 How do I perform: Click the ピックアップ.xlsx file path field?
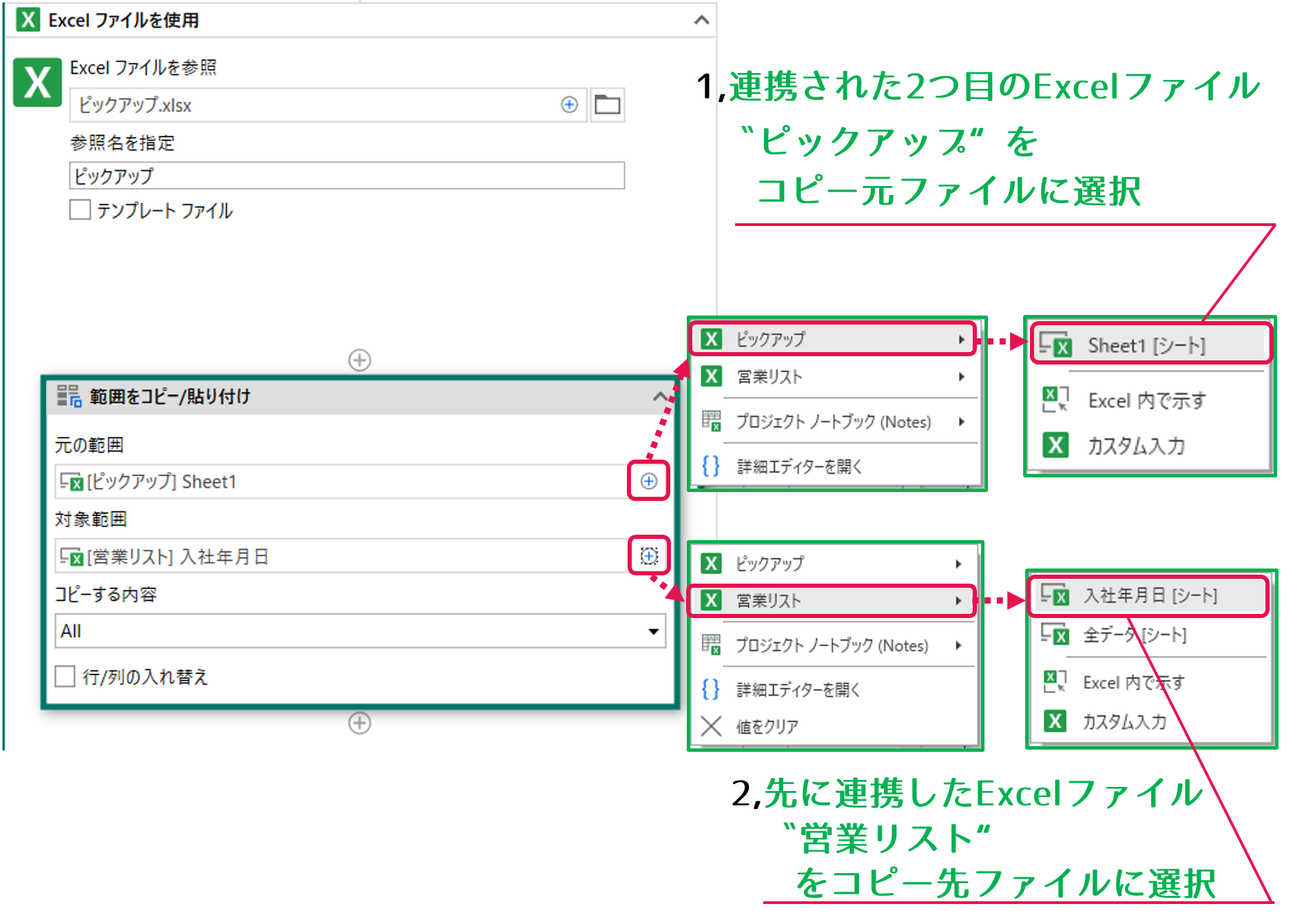[x=328, y=105]
